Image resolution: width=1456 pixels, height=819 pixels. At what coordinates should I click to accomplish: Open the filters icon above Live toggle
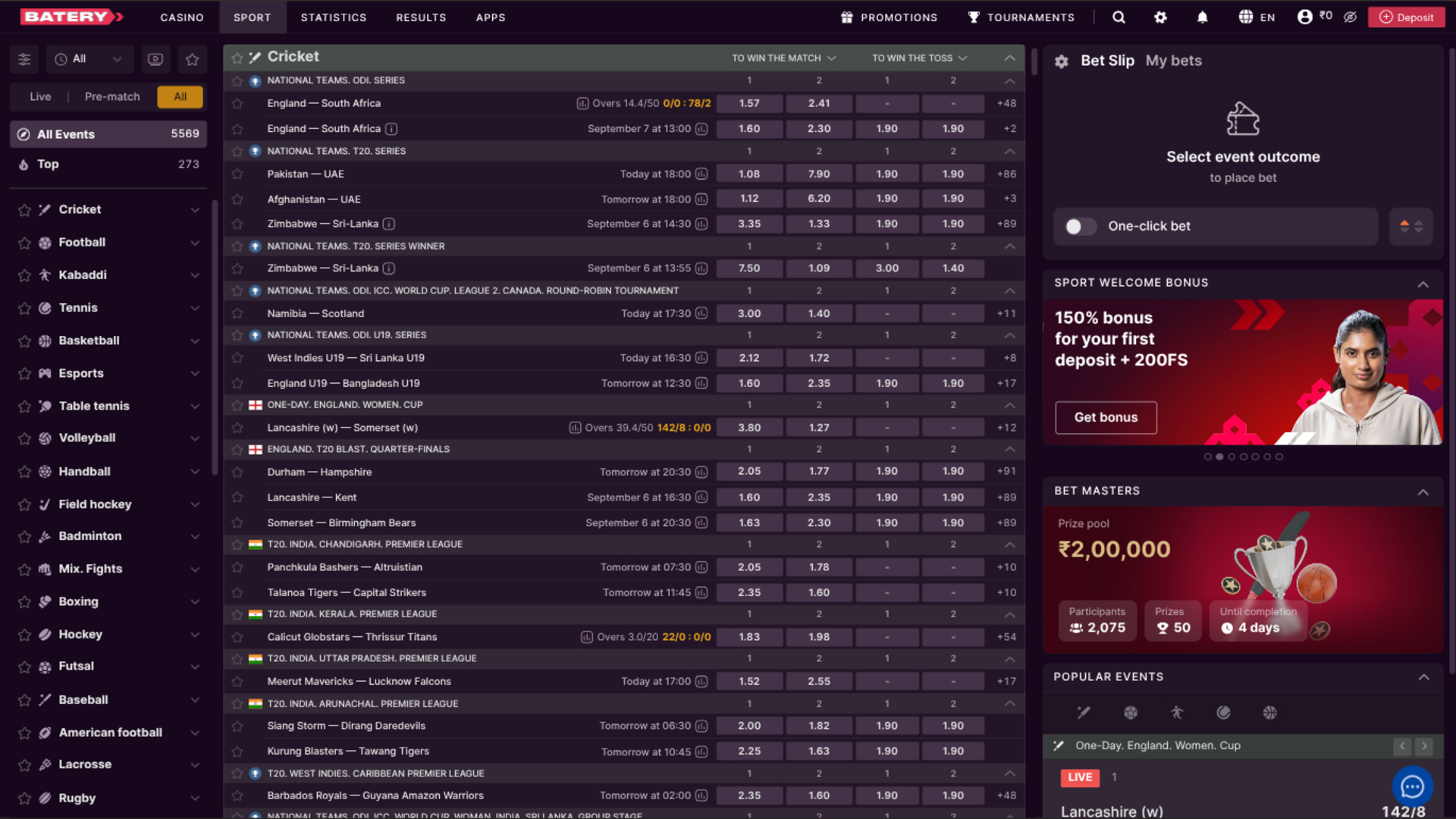24,58
